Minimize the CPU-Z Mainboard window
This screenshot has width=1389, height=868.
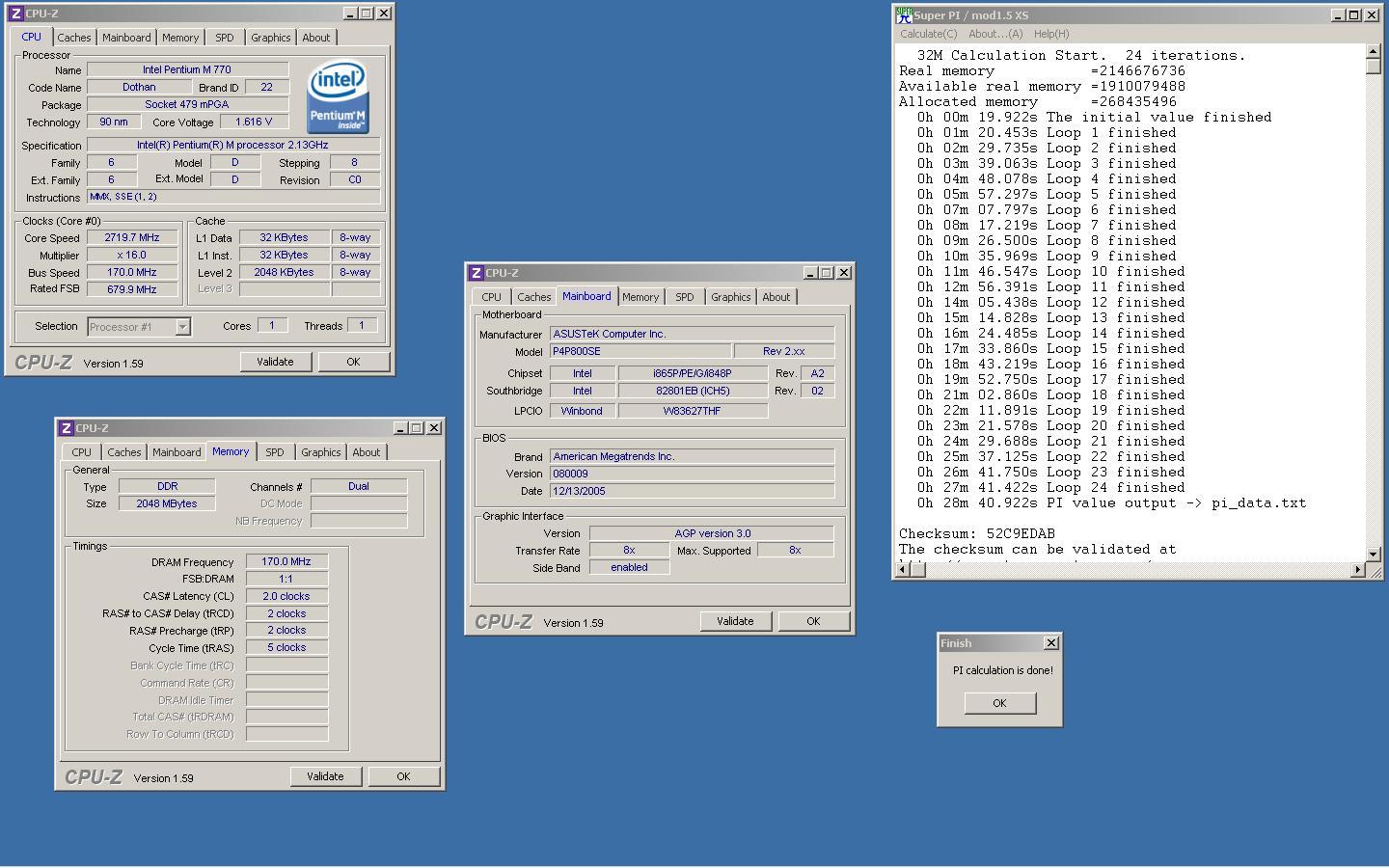[810, 273]
